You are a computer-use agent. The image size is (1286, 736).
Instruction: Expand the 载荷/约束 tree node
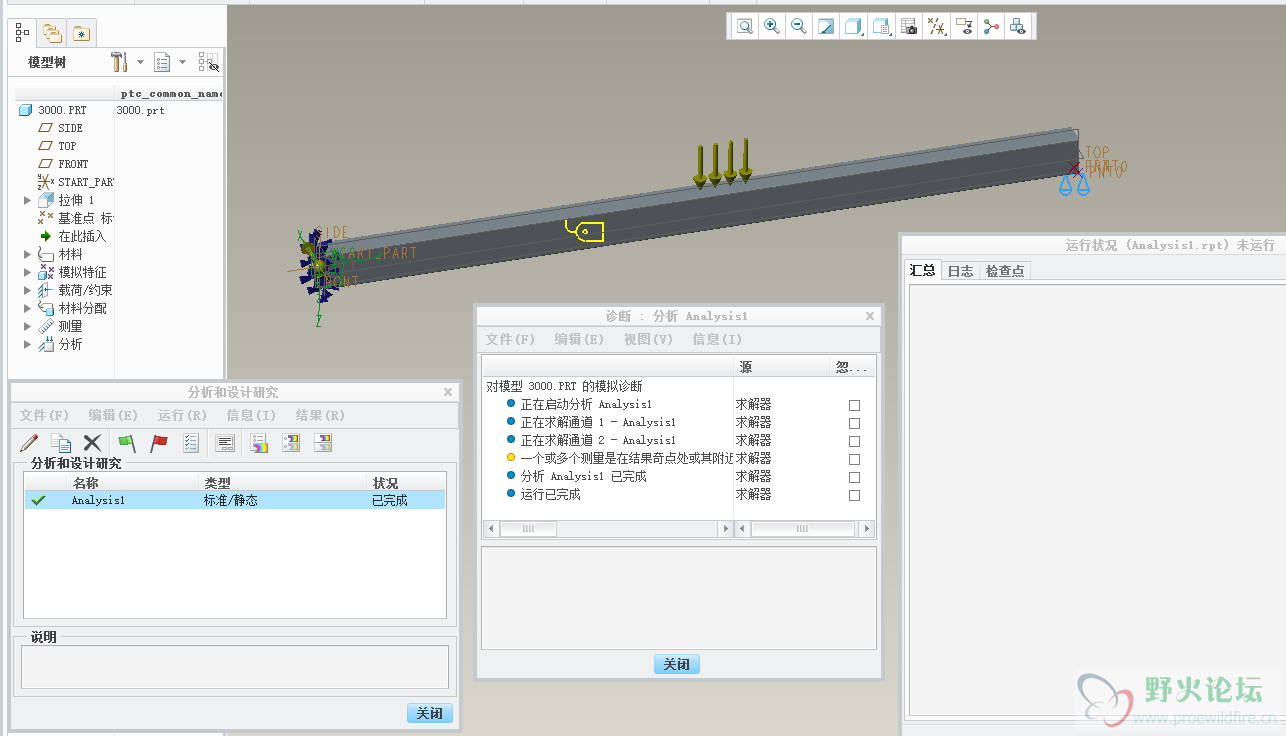(x=27, y=290)
